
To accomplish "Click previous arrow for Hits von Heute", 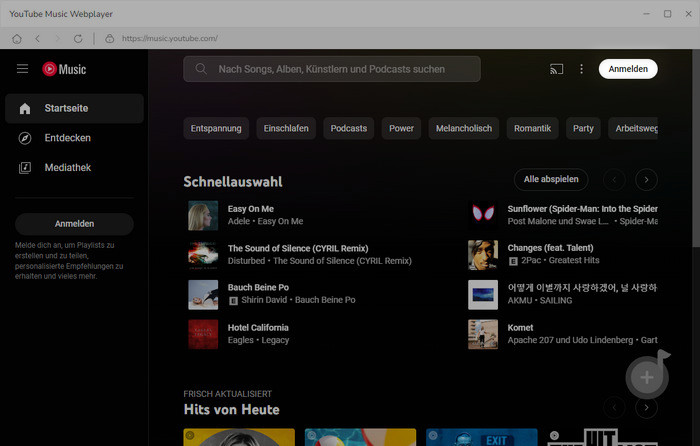I will click(614, 407).
